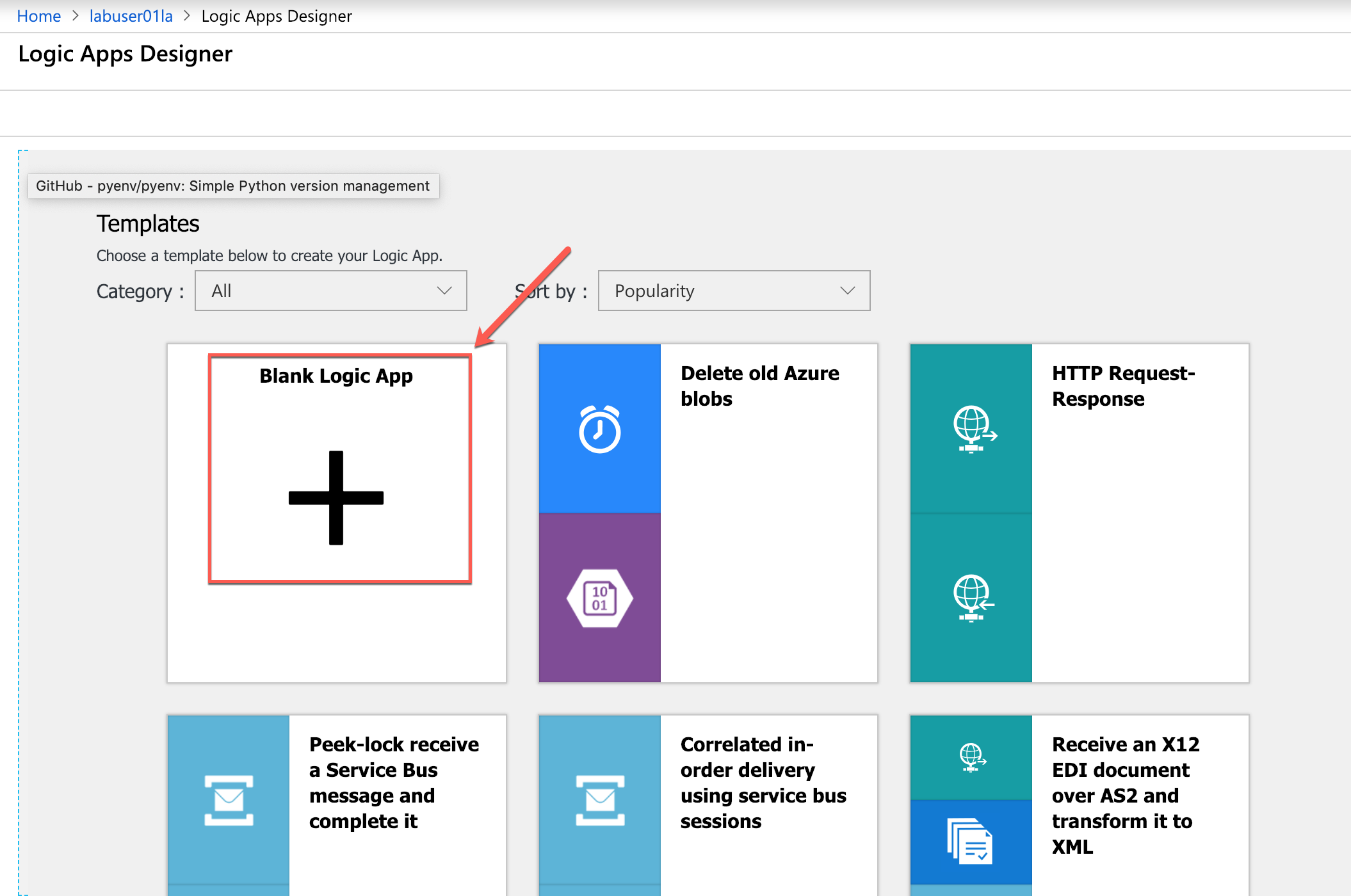Click the small globe icon on X12 EDI card
The image size is (1351, 896).
pos(973,757)
